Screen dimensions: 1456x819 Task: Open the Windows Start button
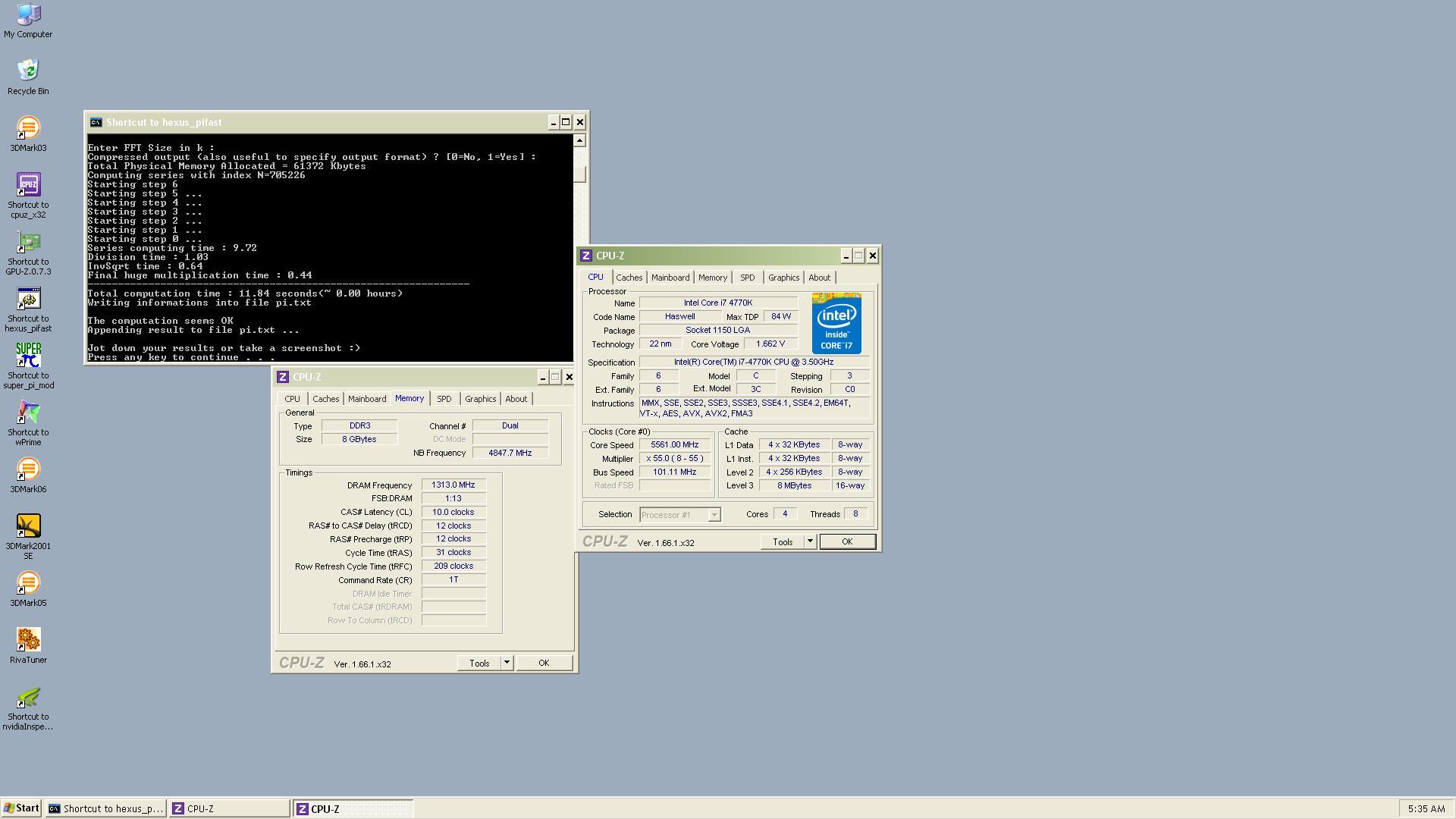point(21,808)
